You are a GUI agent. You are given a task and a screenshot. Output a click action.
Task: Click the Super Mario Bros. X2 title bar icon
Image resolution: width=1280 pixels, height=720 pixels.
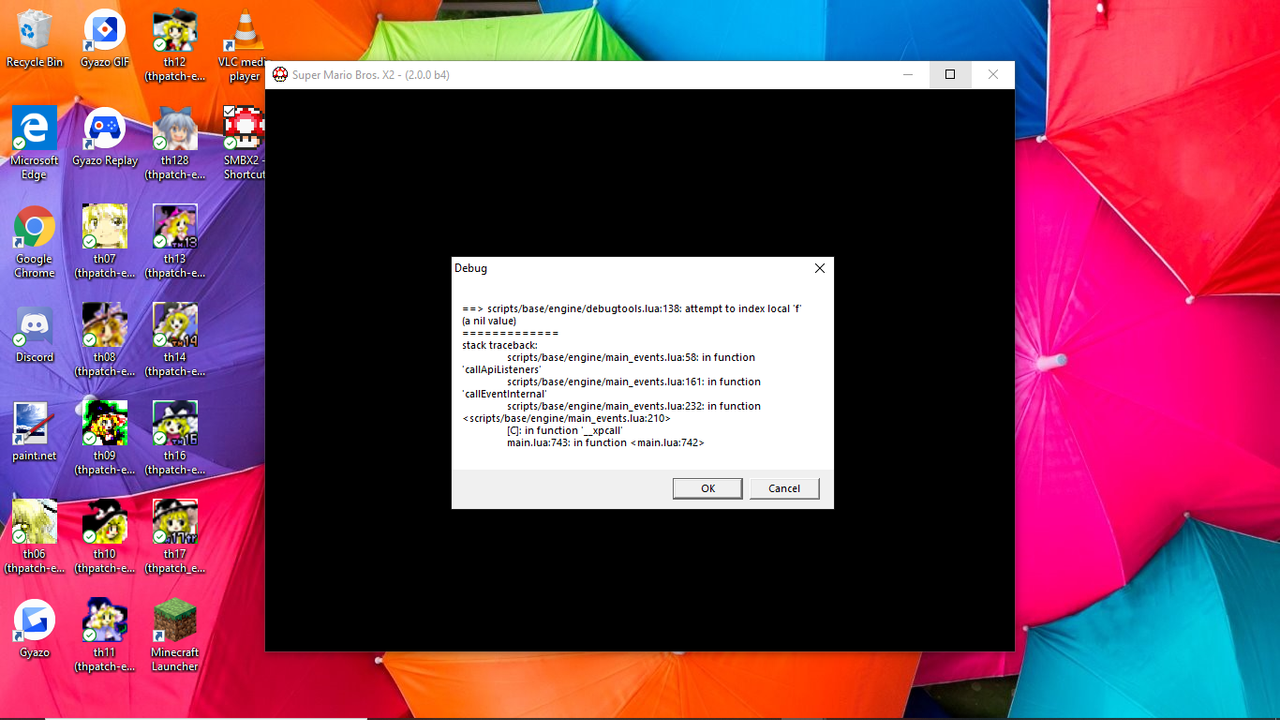280,75
